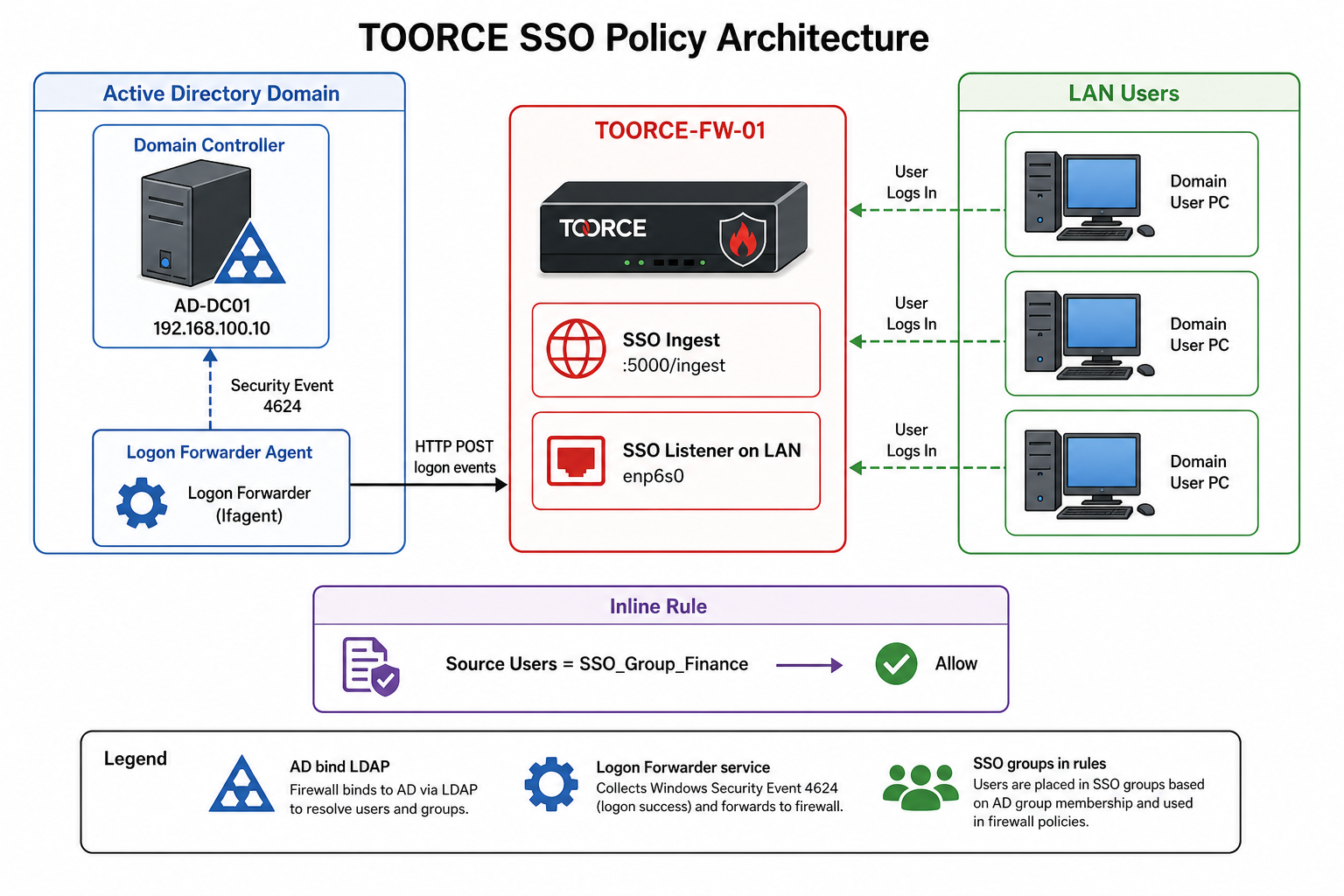Click the Logon Forwarder service legend heading
This screenshot has height=896, width=1344.
(683, 767)
